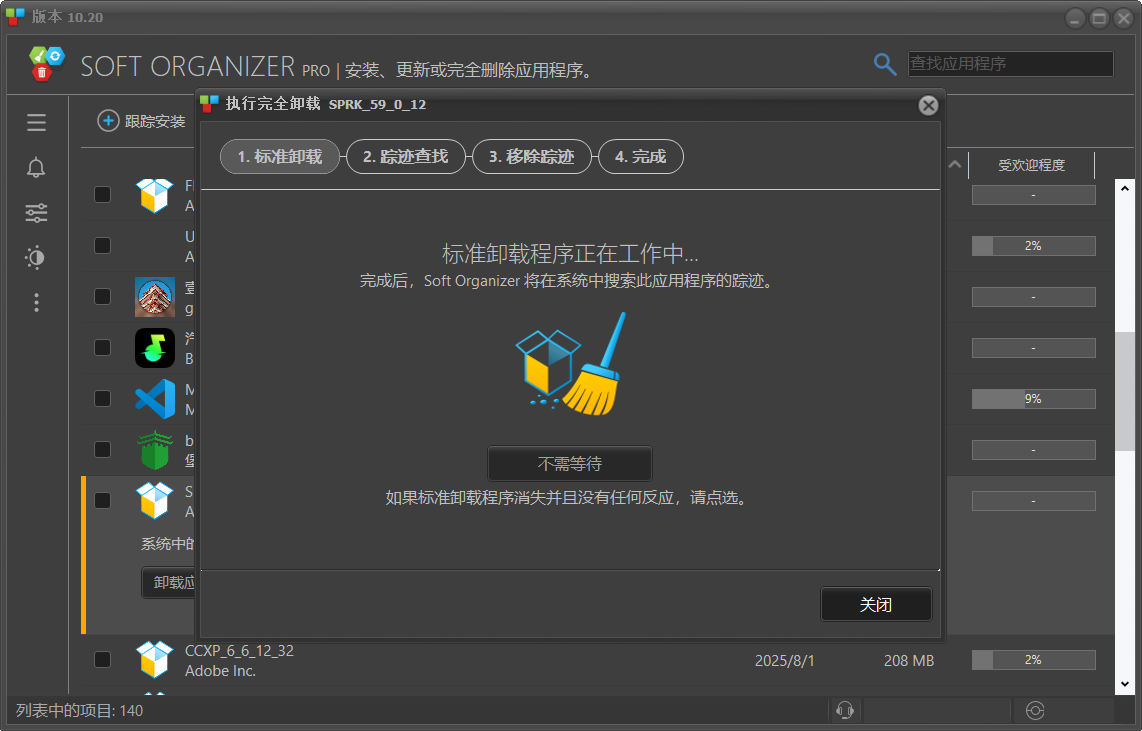Select step 3. 移除踪迹 tab
1142x731 pixels.
click(532, 157)
